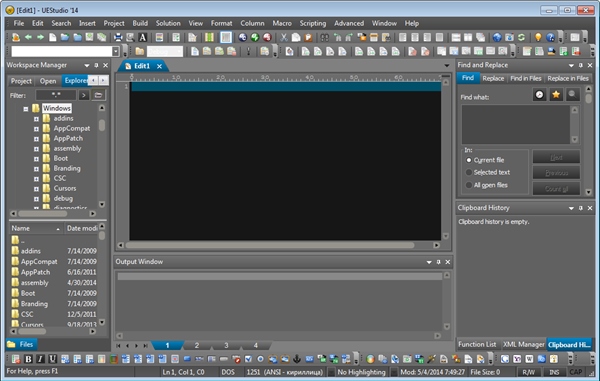Open the Scripting menu
This screenshot has width=600, height=381.
pyautogui.click(x=313, y=23)
